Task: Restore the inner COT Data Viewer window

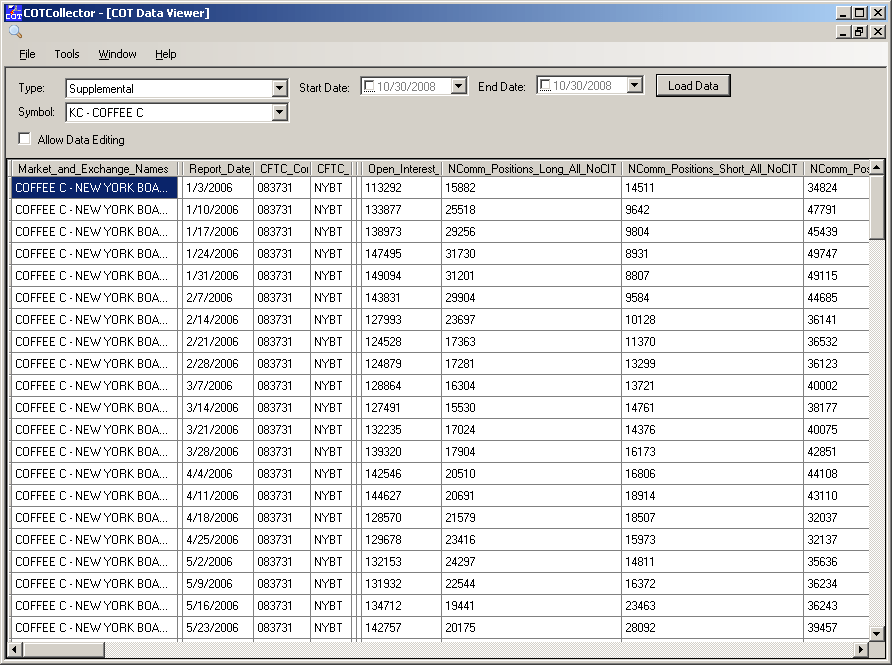Action: (860, 32)
